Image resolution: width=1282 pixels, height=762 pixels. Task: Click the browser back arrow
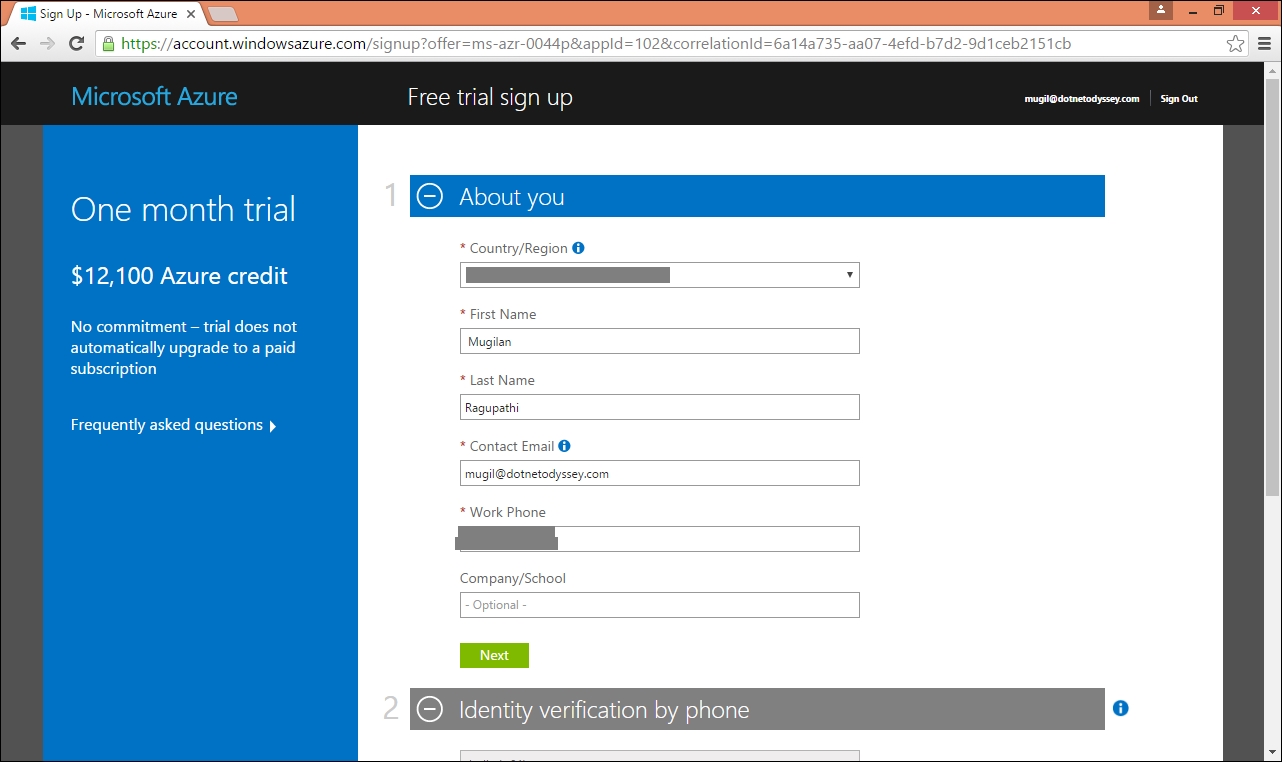pos(19,44)
